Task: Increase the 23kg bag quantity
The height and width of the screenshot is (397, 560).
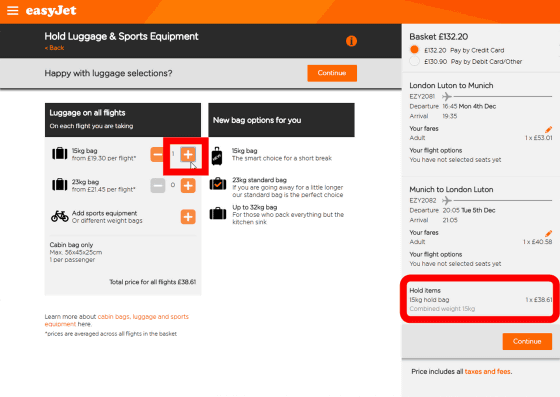Action: coord(188,186)
